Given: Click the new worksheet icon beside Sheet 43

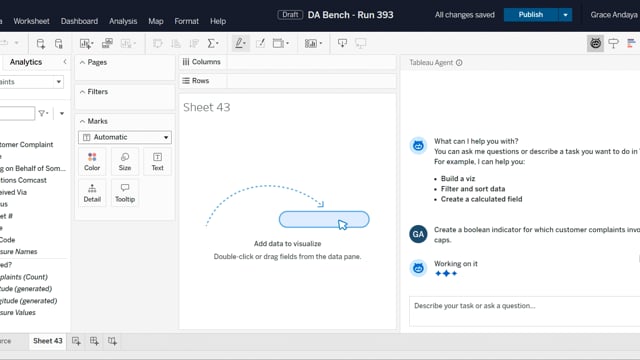Looking at the screenshot, I should tap(76, 341).
